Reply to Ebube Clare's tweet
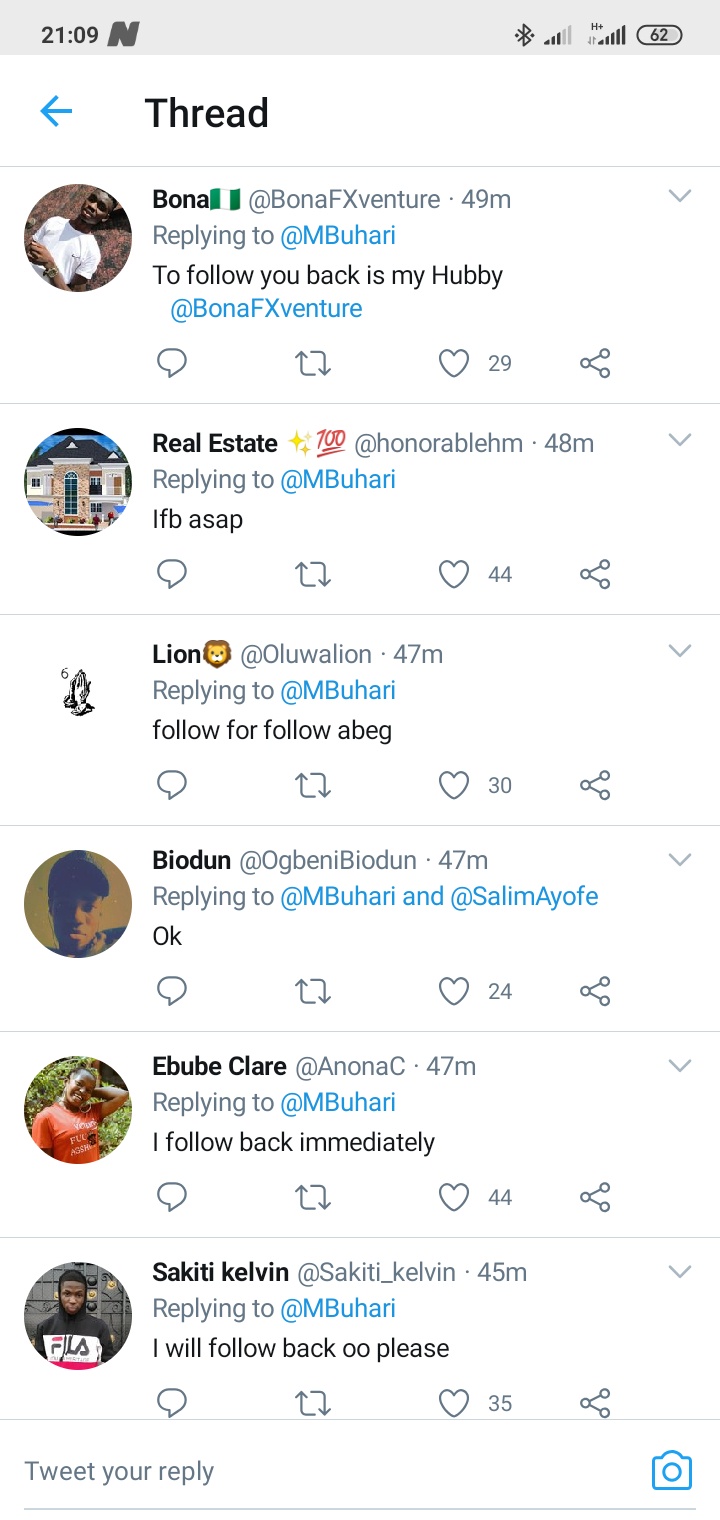The width and height of the screenshot is (720, 1520). pos(172,1197)
